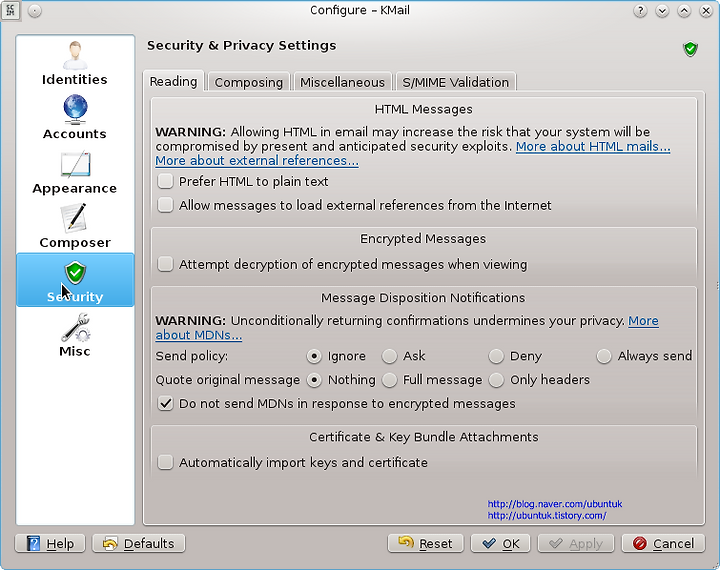
Task: Click the Help button
Action: coord(50,543)
